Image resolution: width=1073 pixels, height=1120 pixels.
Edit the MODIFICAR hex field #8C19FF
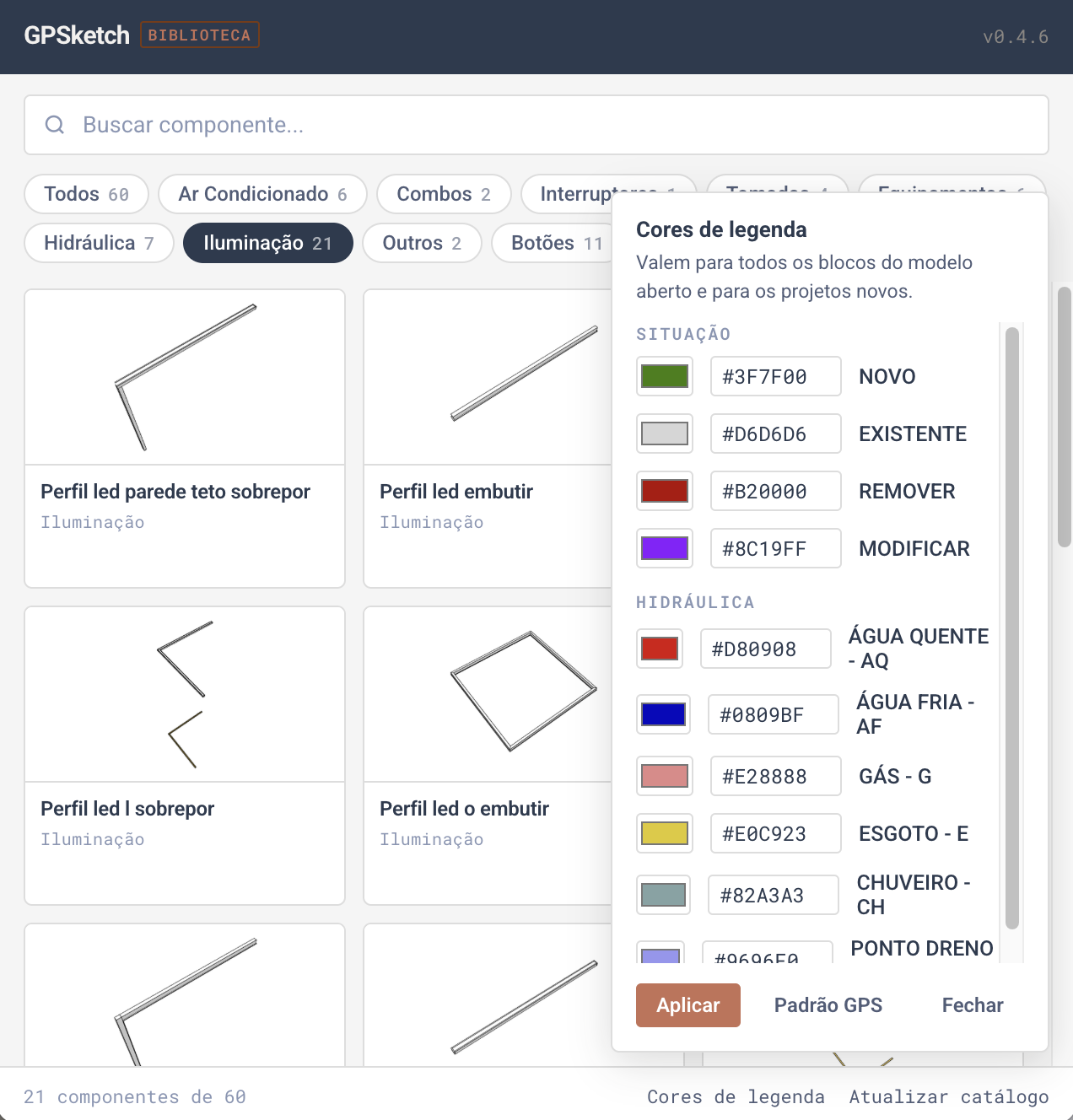pos(776,548)
